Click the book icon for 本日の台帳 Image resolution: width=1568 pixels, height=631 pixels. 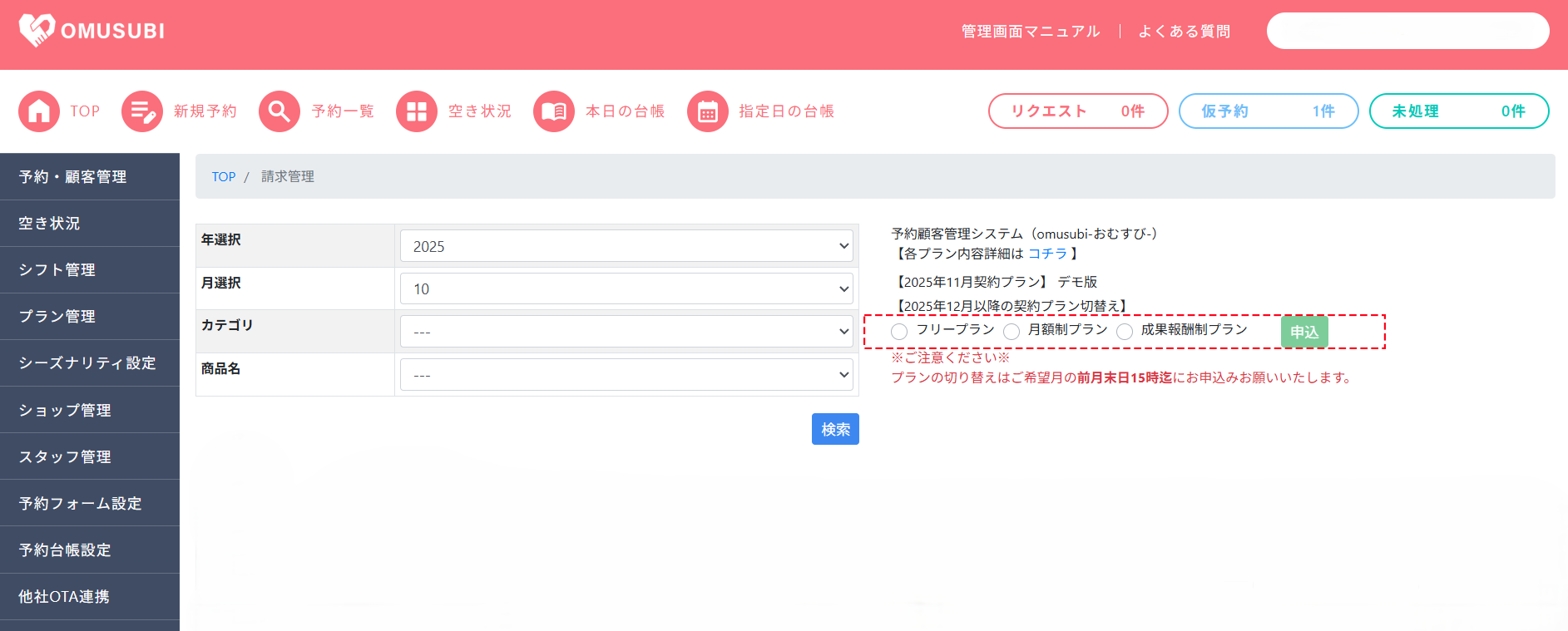coord(554,111)
